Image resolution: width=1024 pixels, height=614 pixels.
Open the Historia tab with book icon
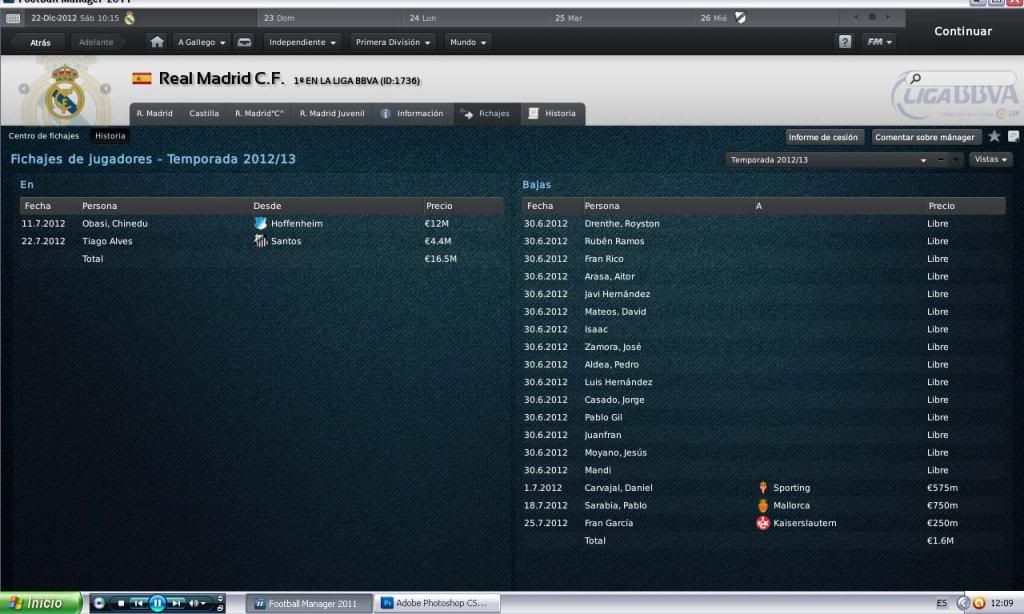tap(552, 114)
